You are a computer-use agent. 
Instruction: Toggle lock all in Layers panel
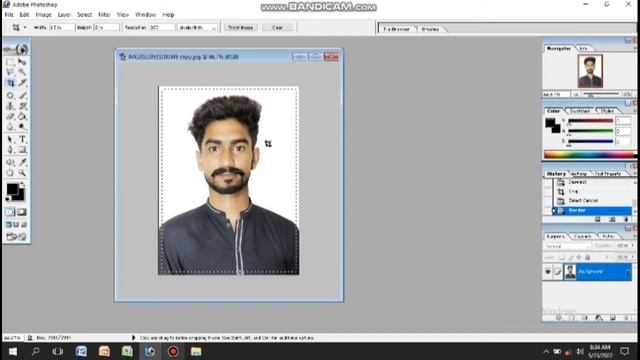[588, 258]
